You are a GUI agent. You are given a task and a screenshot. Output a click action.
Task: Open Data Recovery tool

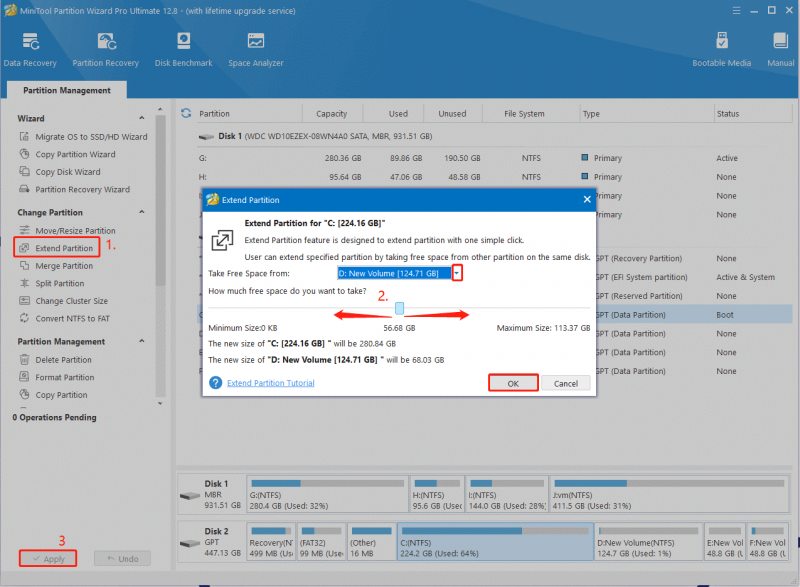click(x=30, y=49)
